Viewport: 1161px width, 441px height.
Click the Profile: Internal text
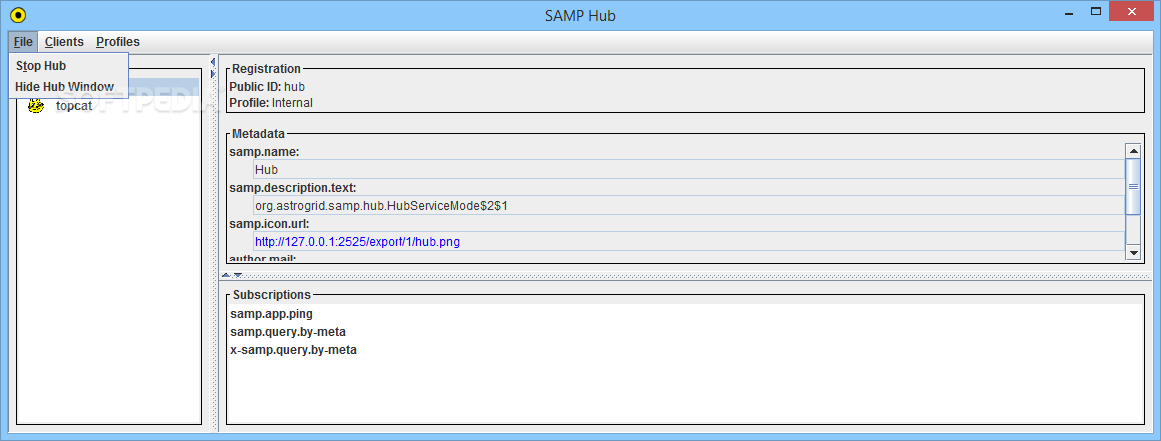click(271, 103)
